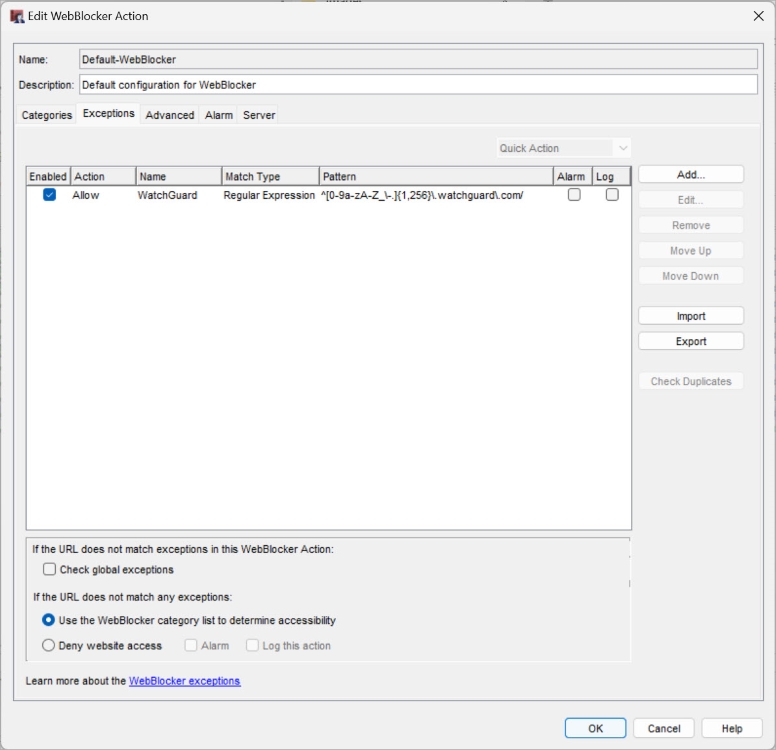Open the Advanced tab
The height and width of the screenshot is (750, 776).
(170, 115)
